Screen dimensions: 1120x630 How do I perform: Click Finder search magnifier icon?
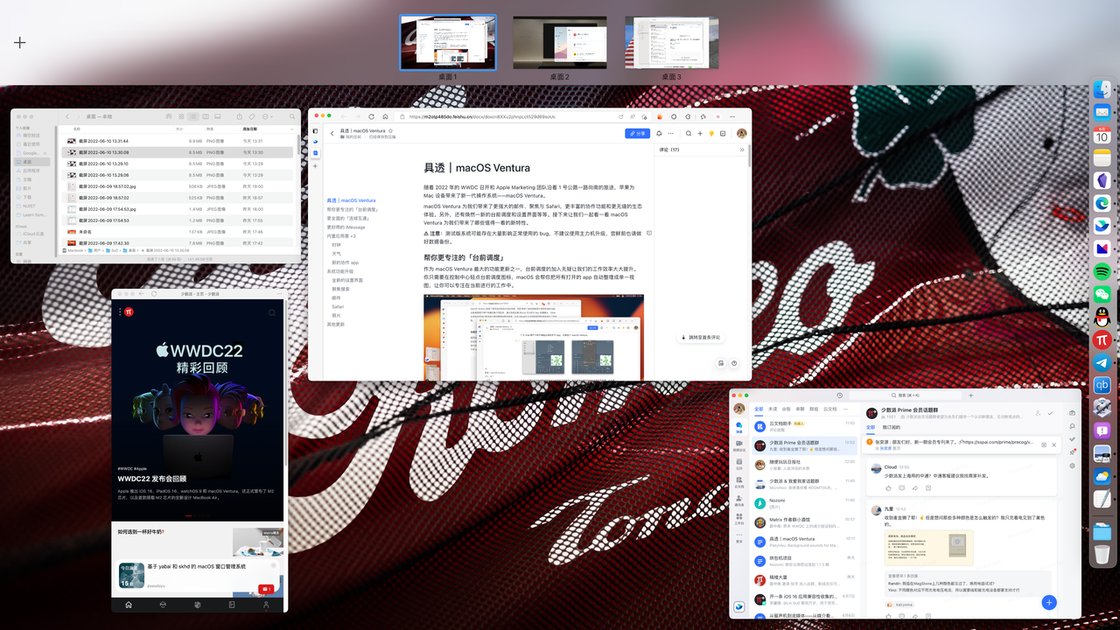[x=292, y=116]
